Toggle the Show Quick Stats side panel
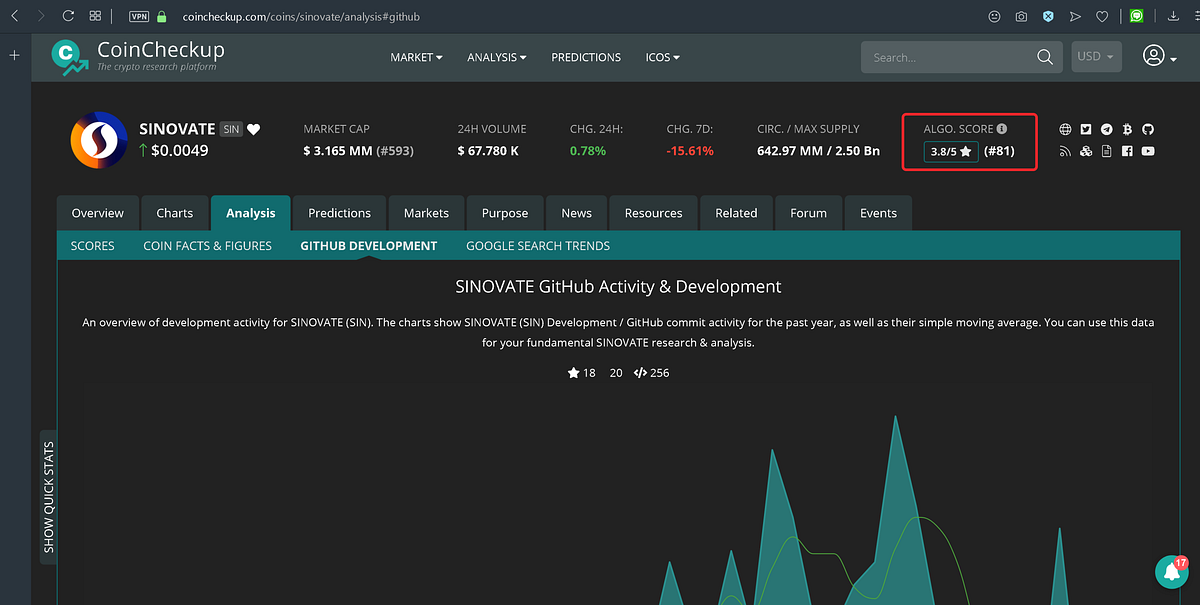The image size is (1200, 605). (49, 497)
